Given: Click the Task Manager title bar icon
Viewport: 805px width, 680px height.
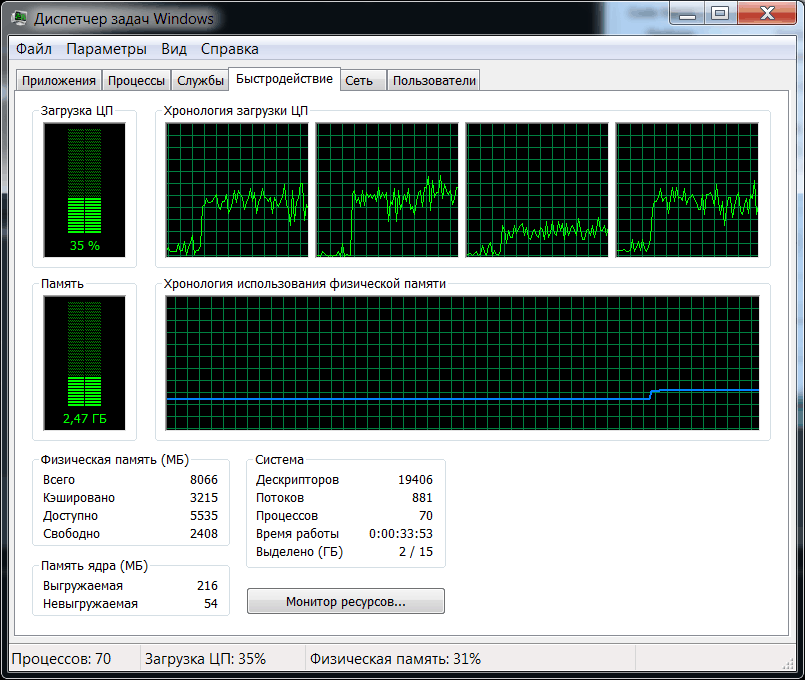Looking at the screenshot, I should pos(20,18).
